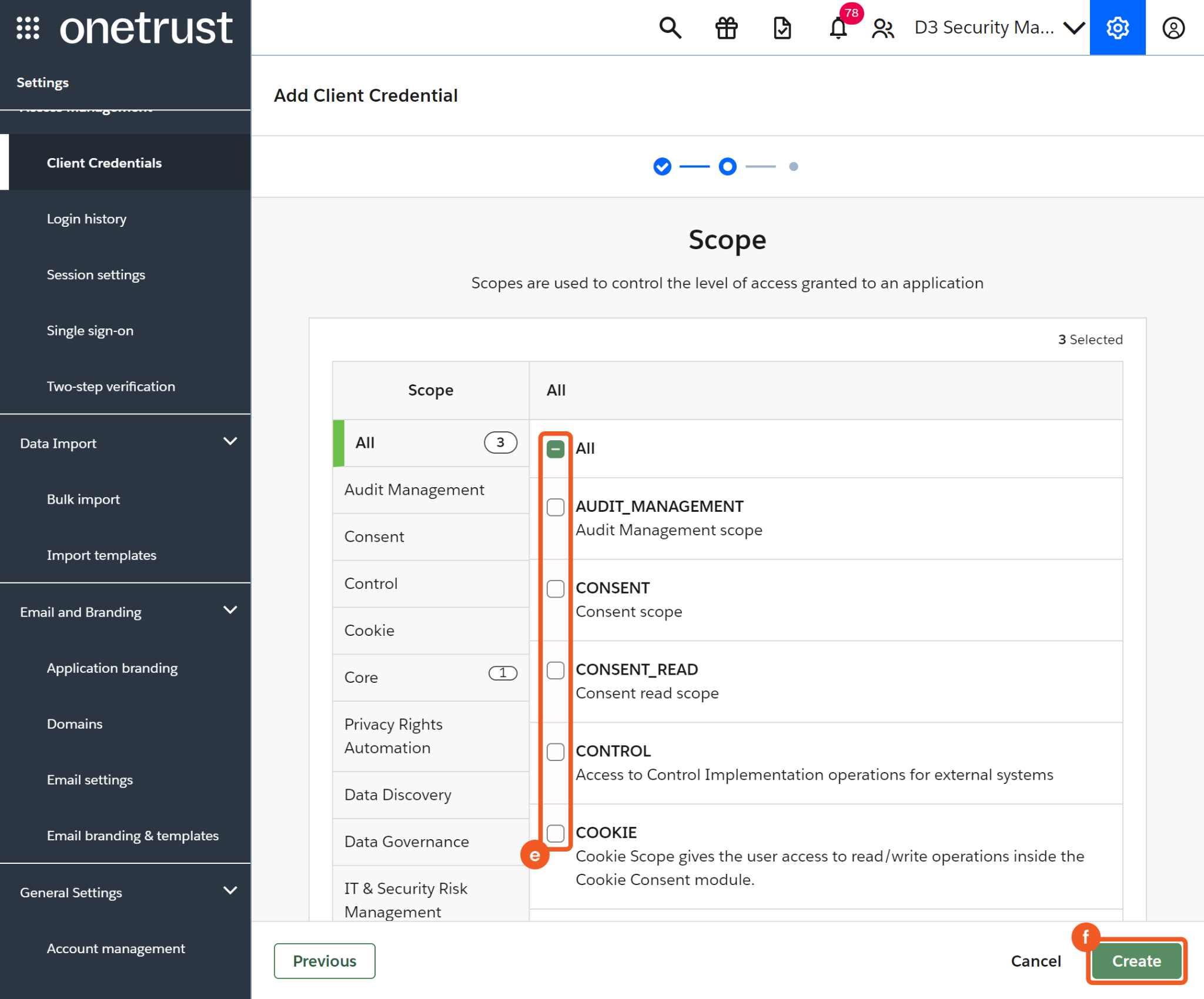The width and height of the screenshot is (1204, 999).
Task: Open the gift what's new icon
Action: coord(726,28)
